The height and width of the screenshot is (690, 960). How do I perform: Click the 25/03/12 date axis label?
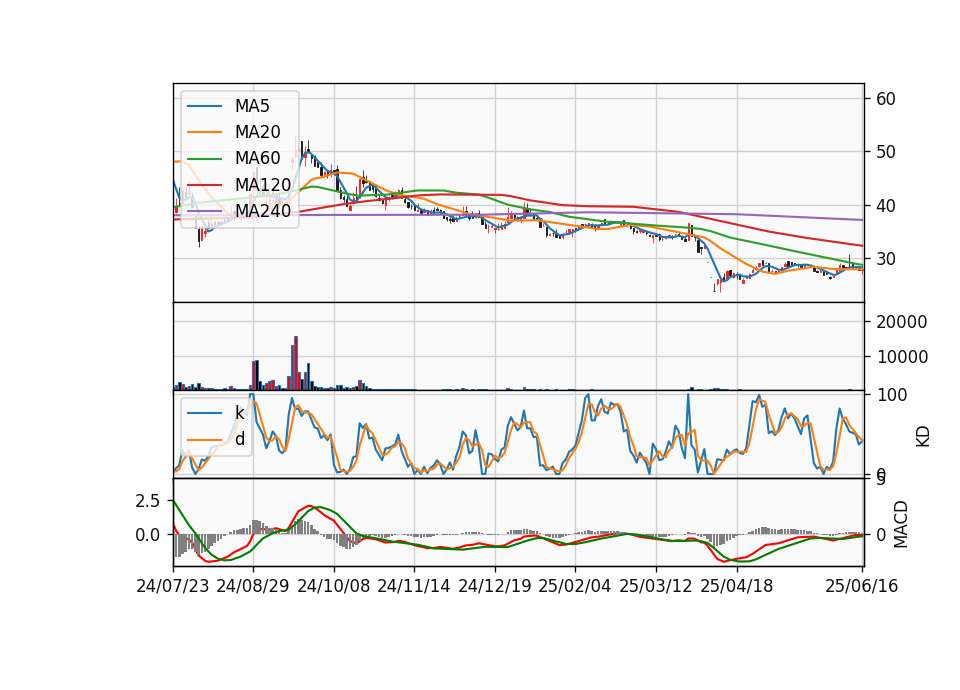pyautogui.click(x=656, y=586)
